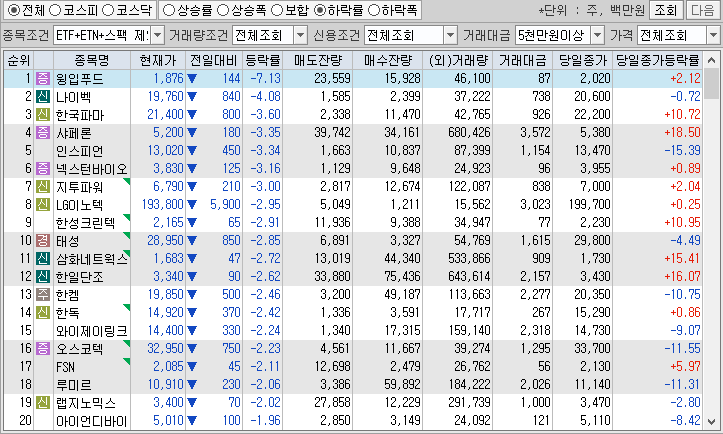Image resolution: width=723 pixels, height=434 pixels.
Task: Click the 신 badge beside 삼화네트웍스
Action: pyautogui.click(x=43, y=258)
